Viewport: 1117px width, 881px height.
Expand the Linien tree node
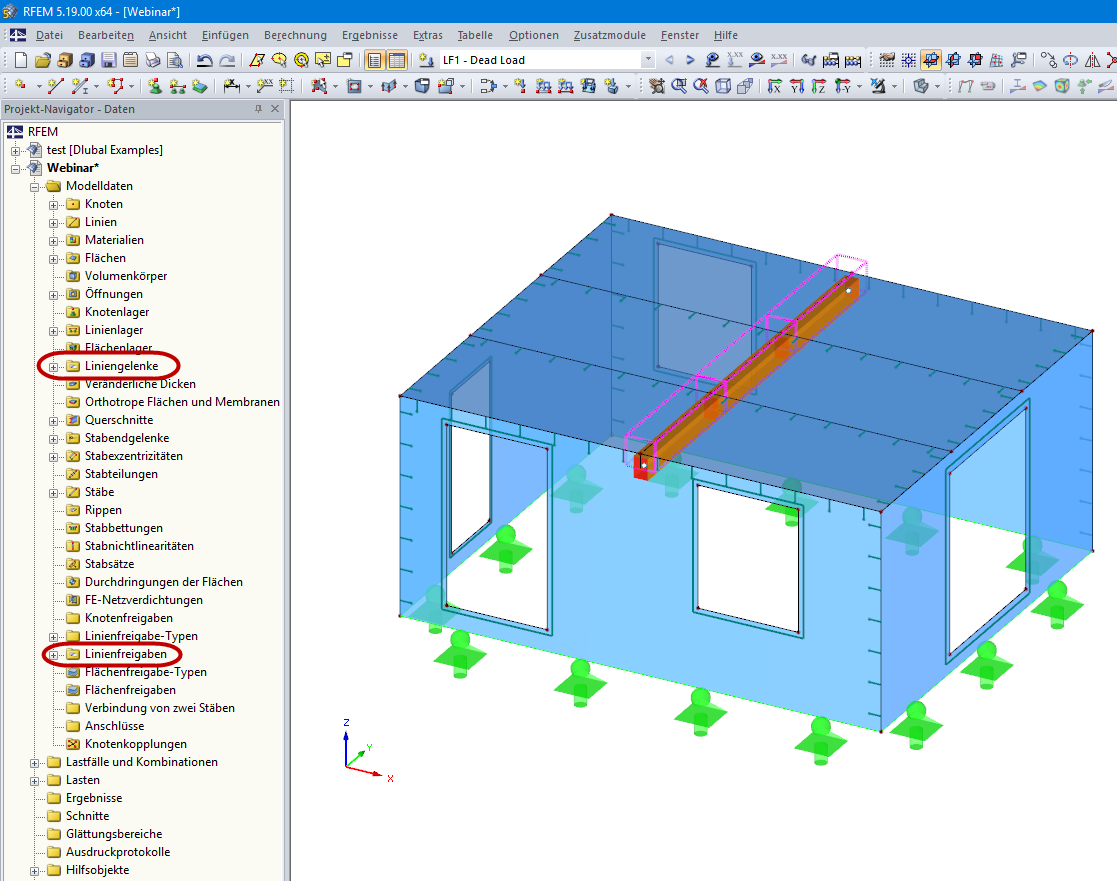coord(53,223)
